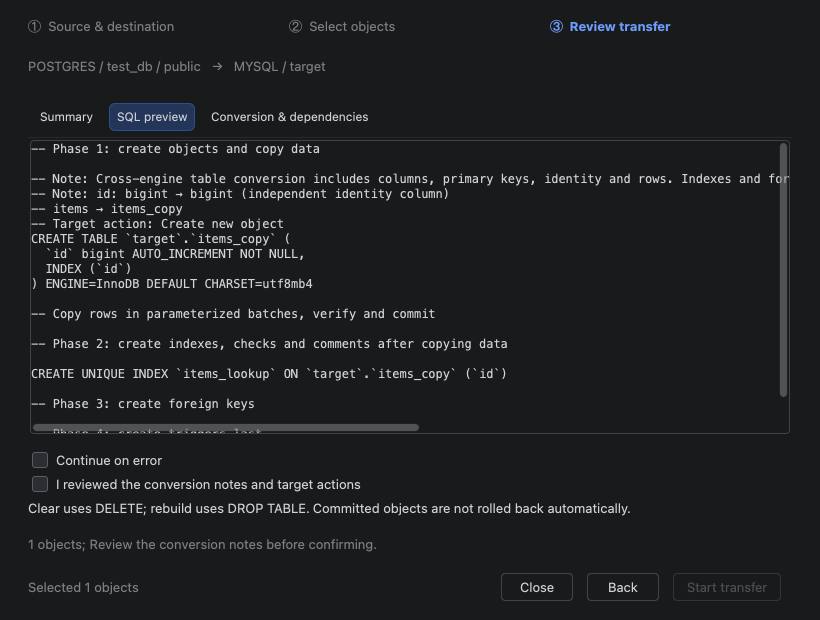Click the 'MYSQL / target' destination path
This screenshot has width=820, height=620.
[280, 67]
